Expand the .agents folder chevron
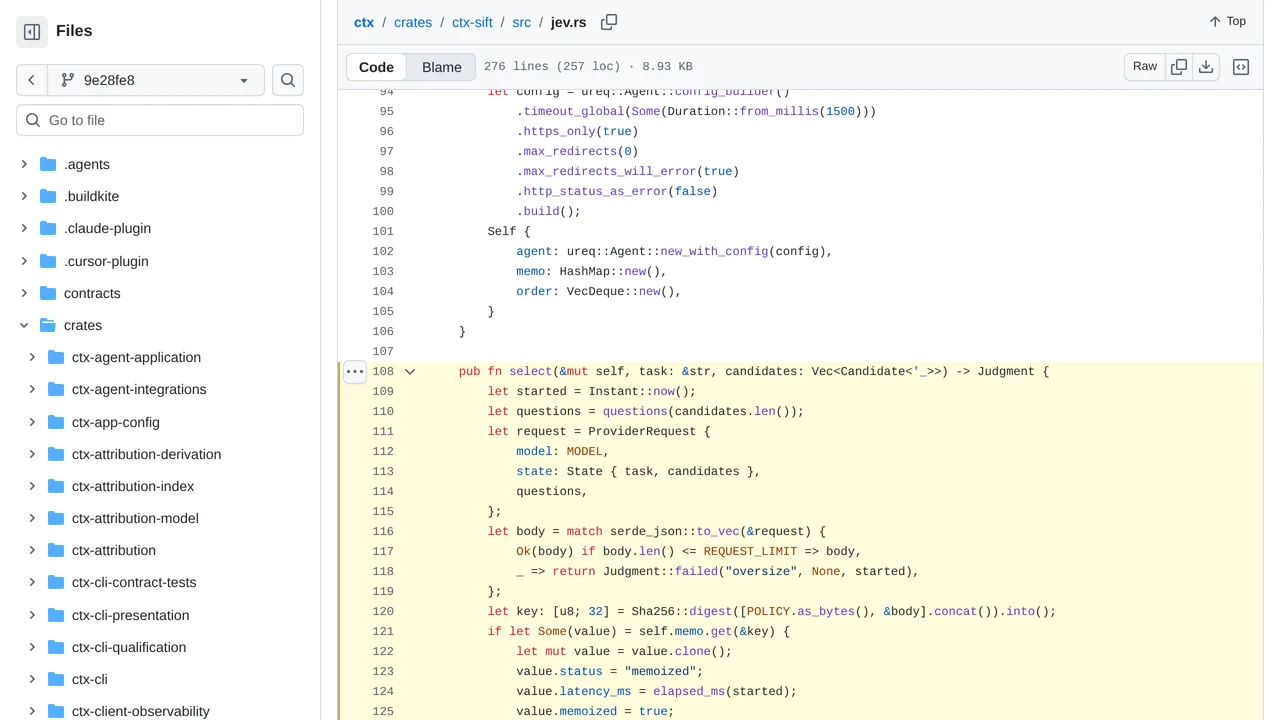 pos(24,164)
